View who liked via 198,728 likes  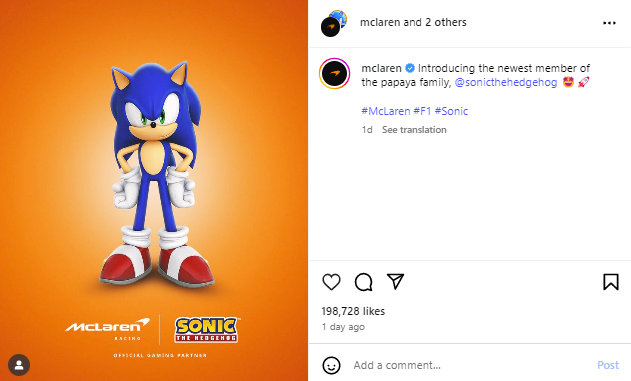pyautogui.click(x=353, y=311)
